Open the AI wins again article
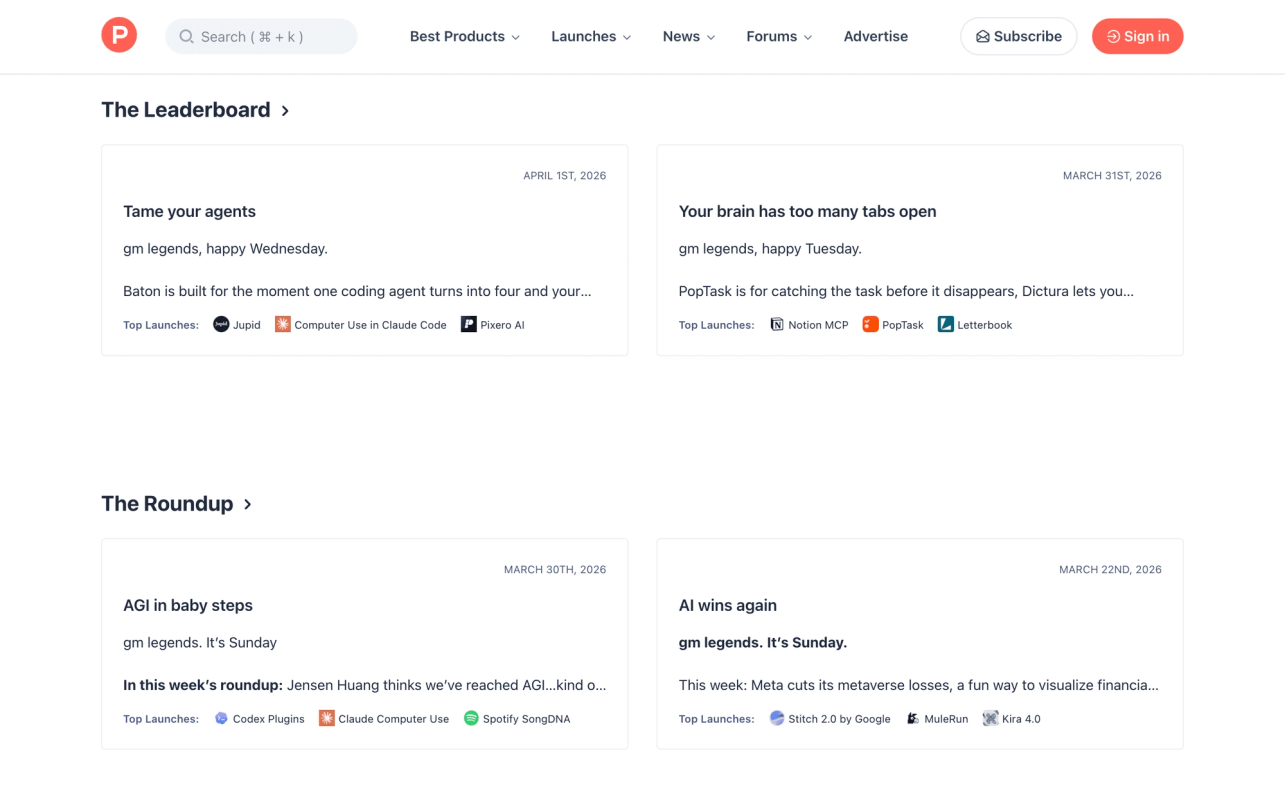1285x800 pixels. coord(728,605)
